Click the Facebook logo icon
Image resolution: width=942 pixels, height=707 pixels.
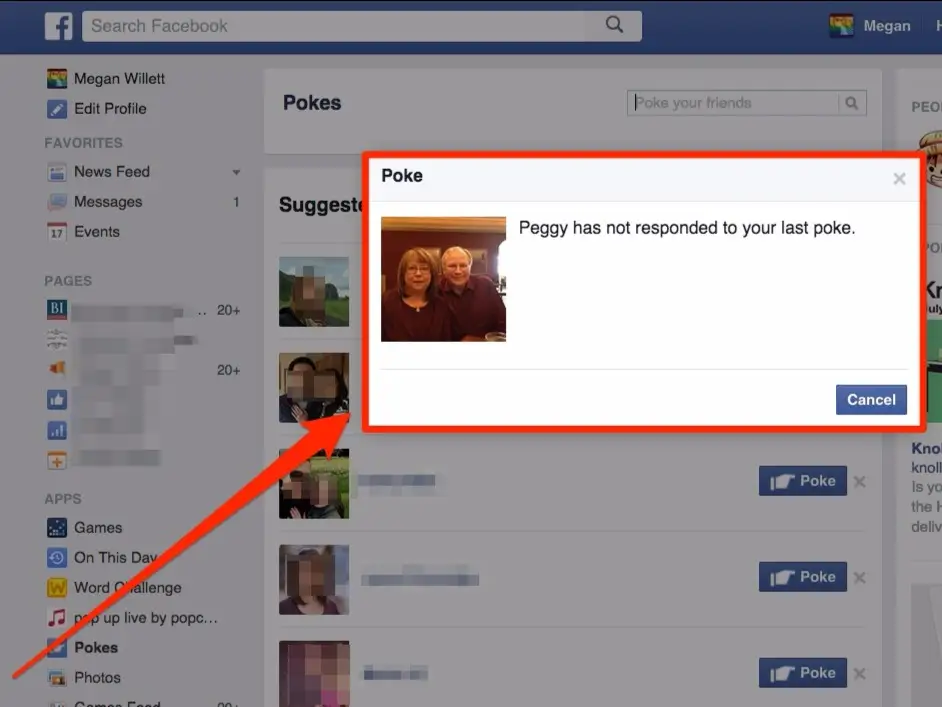click(58, 26)
